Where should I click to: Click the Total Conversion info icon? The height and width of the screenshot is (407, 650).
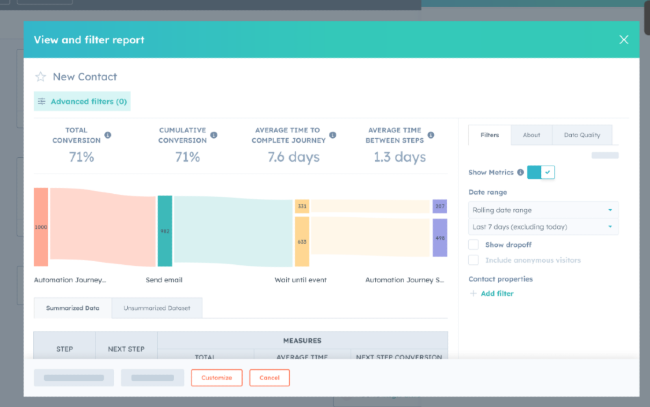[x=108, y=135]
